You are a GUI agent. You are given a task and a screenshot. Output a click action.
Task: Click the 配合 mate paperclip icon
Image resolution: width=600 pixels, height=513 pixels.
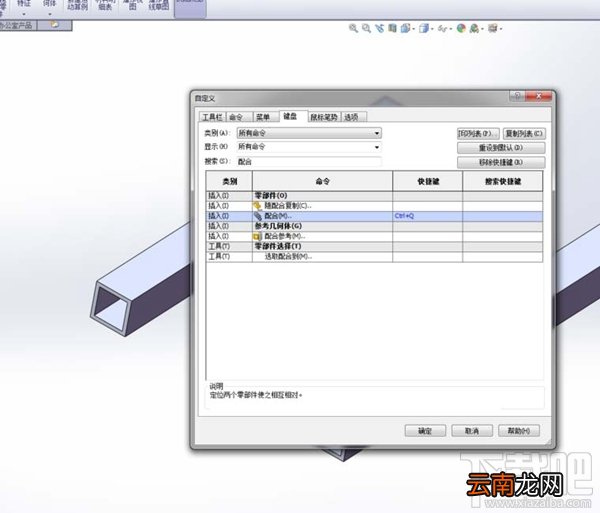point(258,217)
